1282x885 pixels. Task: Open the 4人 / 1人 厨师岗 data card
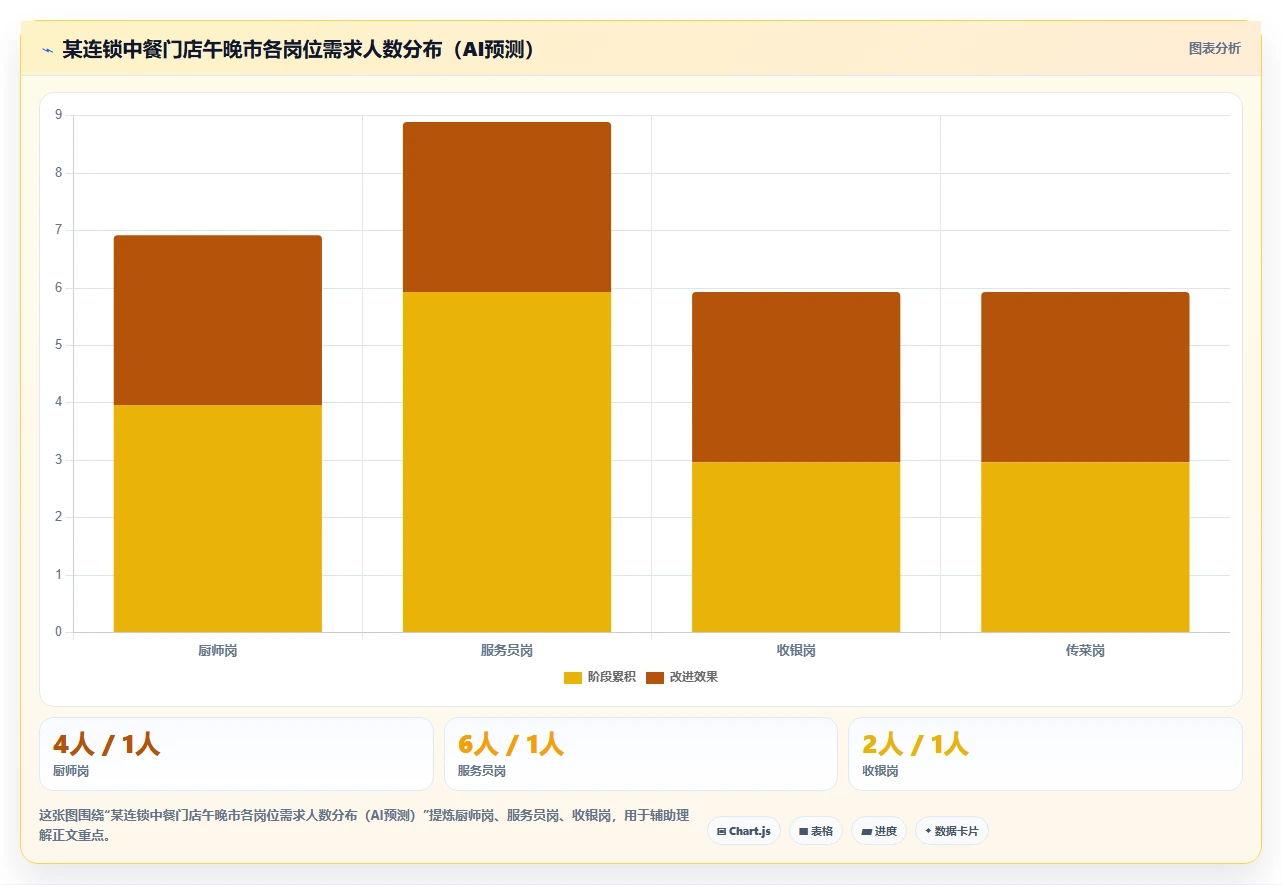pyautogui.click(x=236, y=754)
